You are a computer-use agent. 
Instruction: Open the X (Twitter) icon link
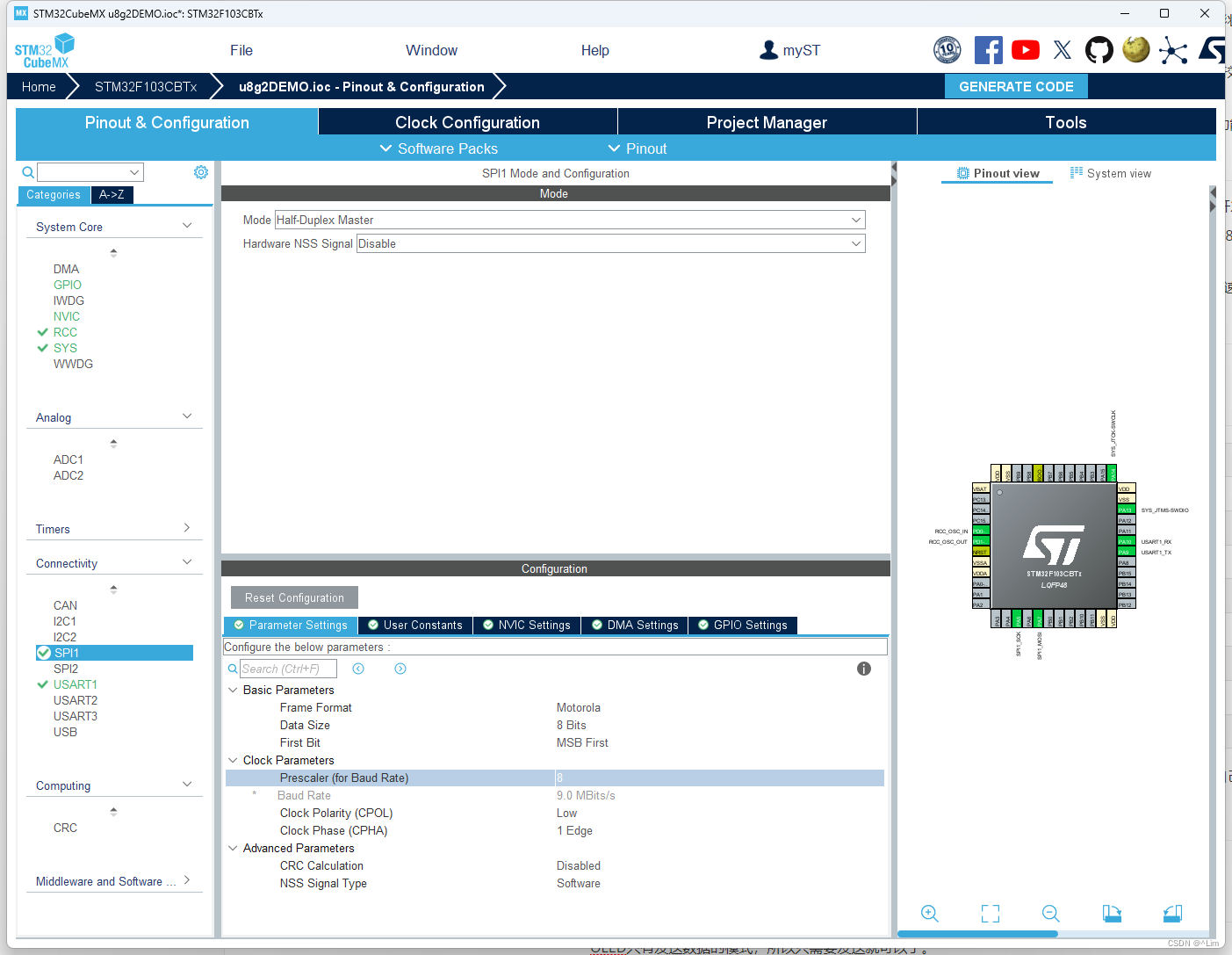[x=1063, y=50]
